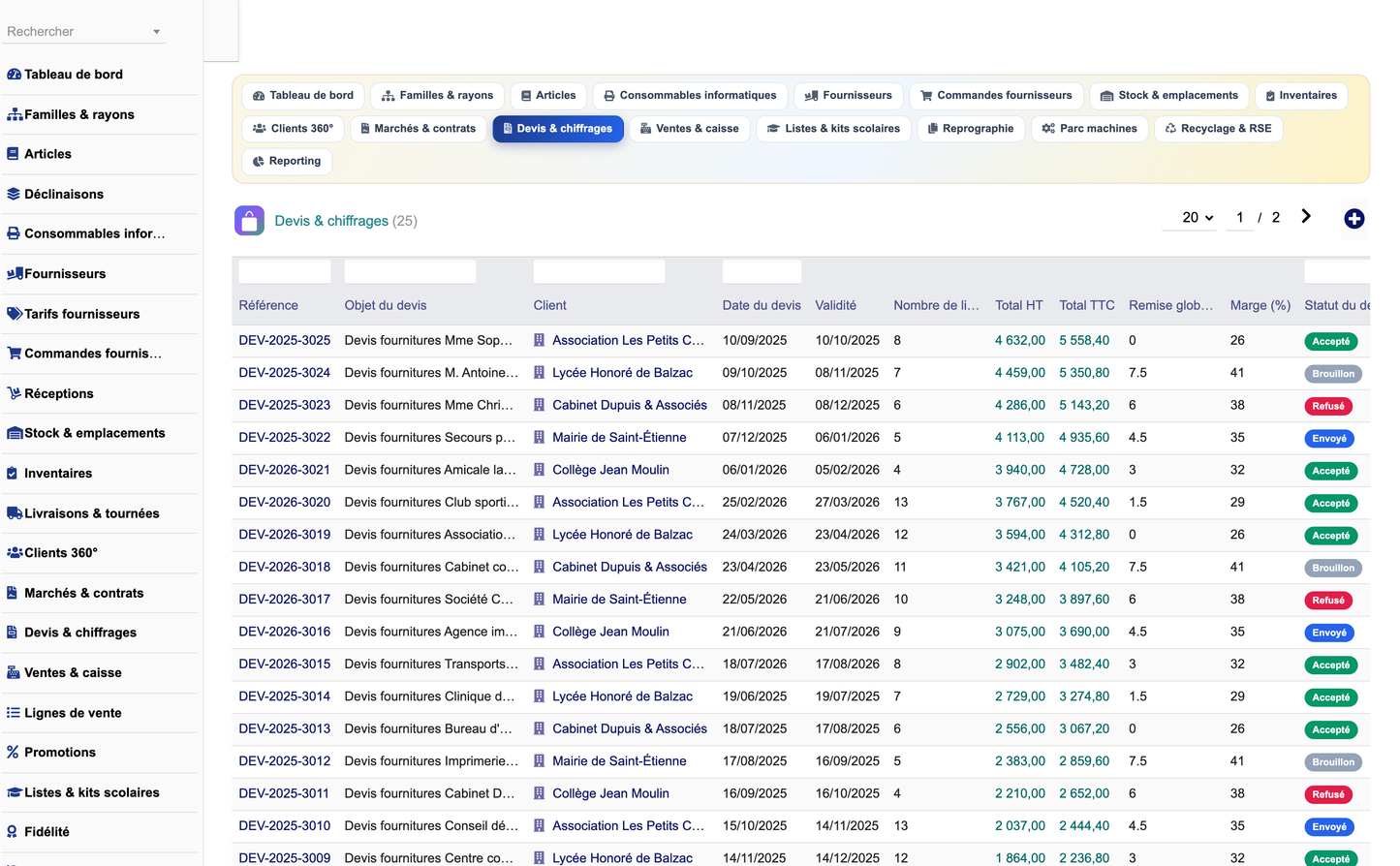Viewport: 1400px width, 866px height.
Task: Click the Date du devis filter field
Action: (x=762, y=271)
